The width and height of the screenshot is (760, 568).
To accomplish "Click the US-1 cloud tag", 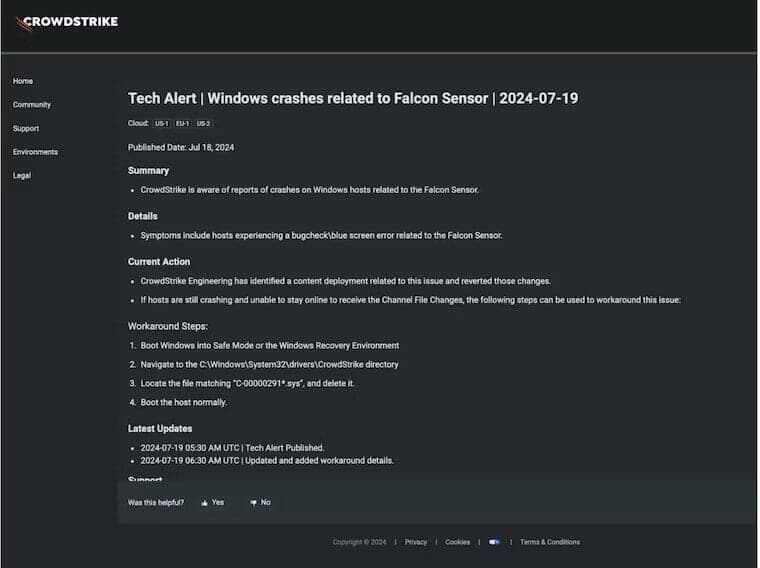I will tap(161, 124).
